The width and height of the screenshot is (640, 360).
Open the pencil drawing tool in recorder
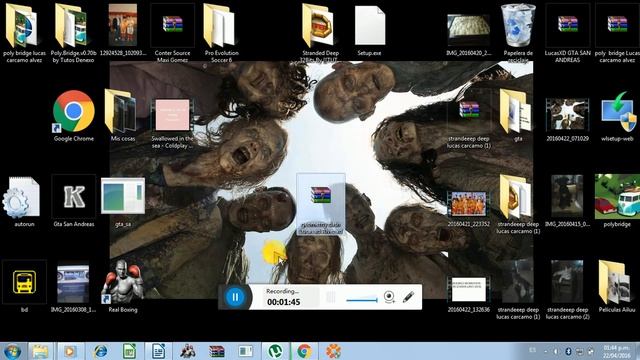(x=409, y=297)
